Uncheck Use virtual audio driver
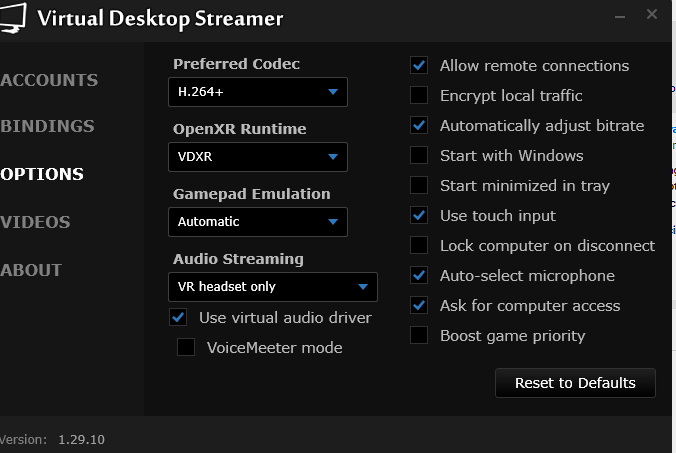This screenshot has height=453, width=676. 178,317
